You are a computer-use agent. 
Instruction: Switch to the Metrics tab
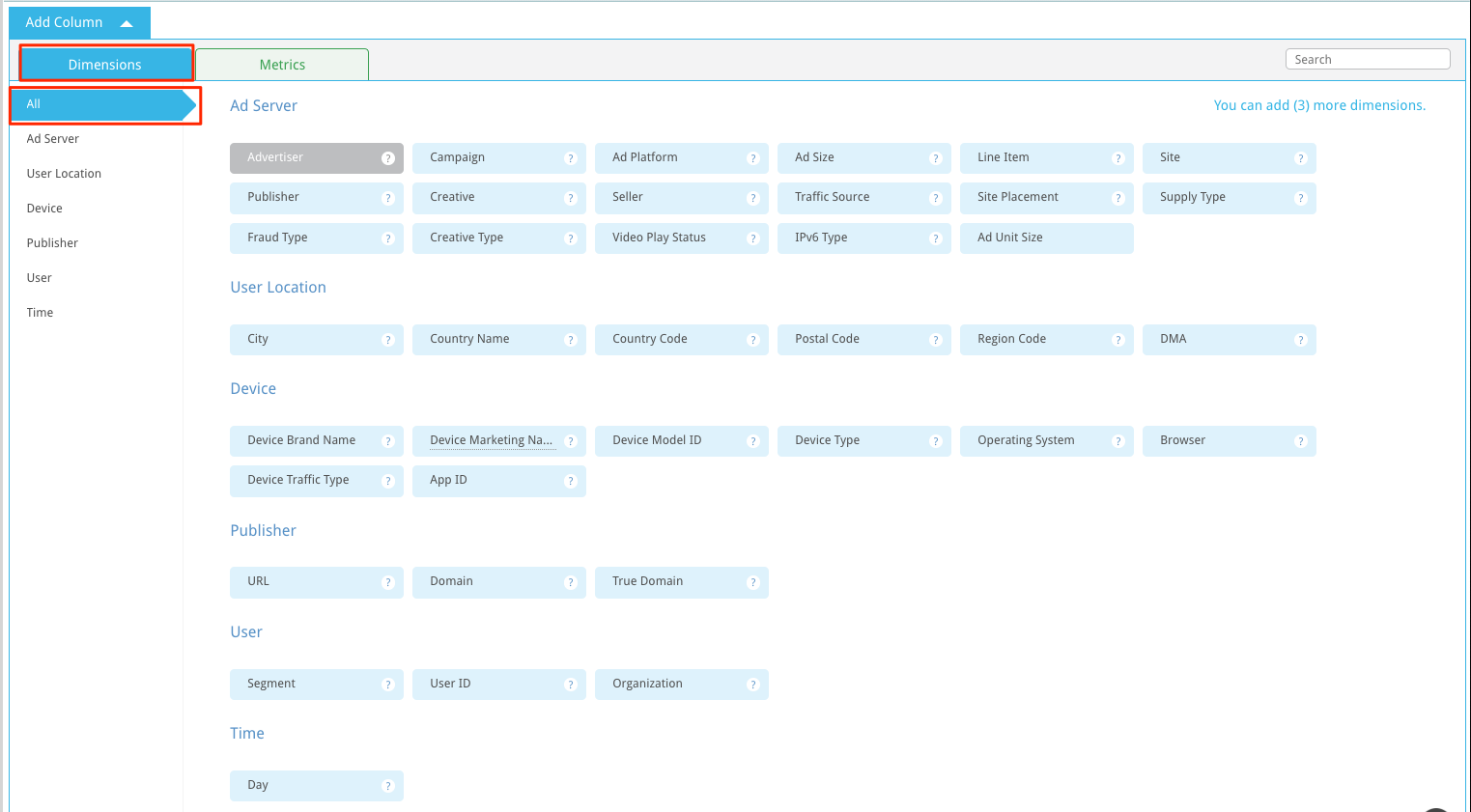click(x=282, y=65)
